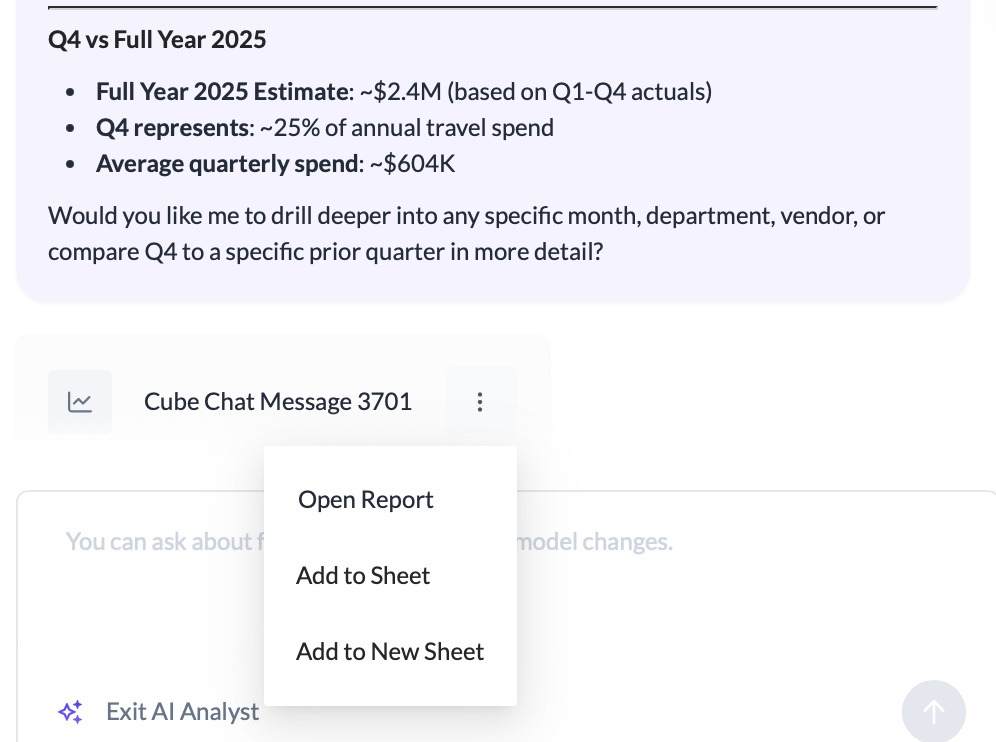This screenshot has height=742, width=996.
Task: Choose Add to New Sheet
Action: click(x=390, y=652)
